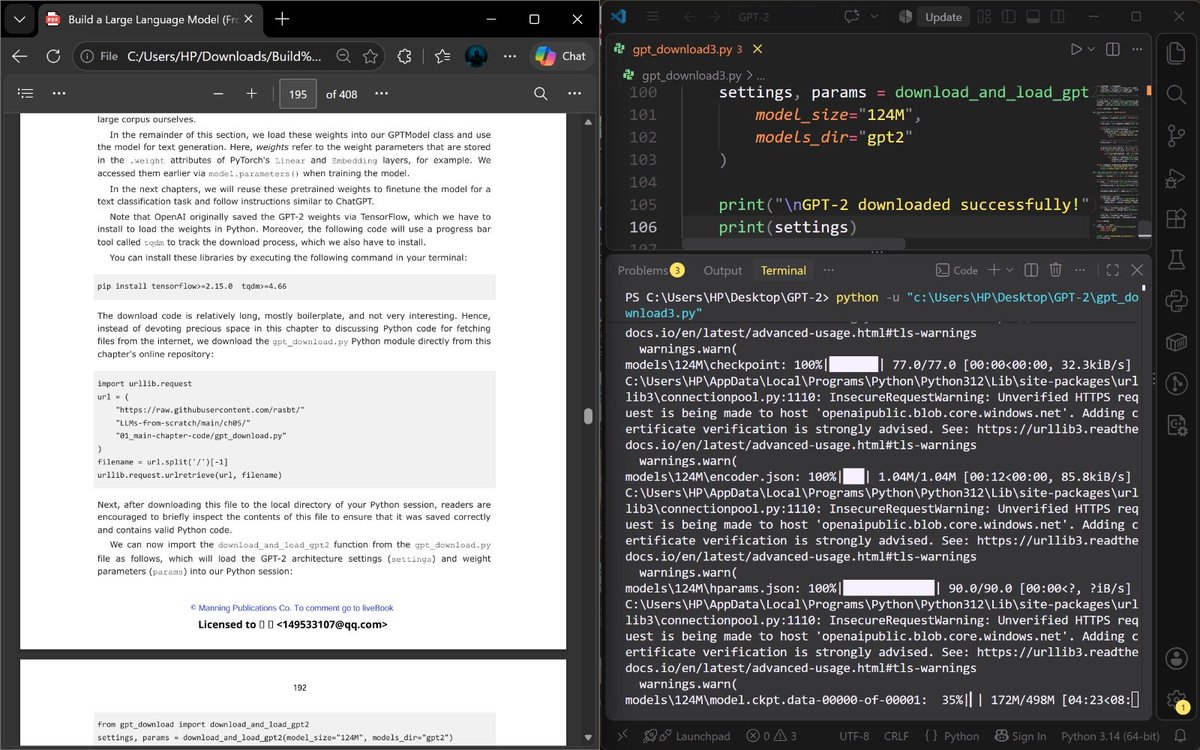
Task: Maximize the terminal panel size
Action: (1112, 270)
